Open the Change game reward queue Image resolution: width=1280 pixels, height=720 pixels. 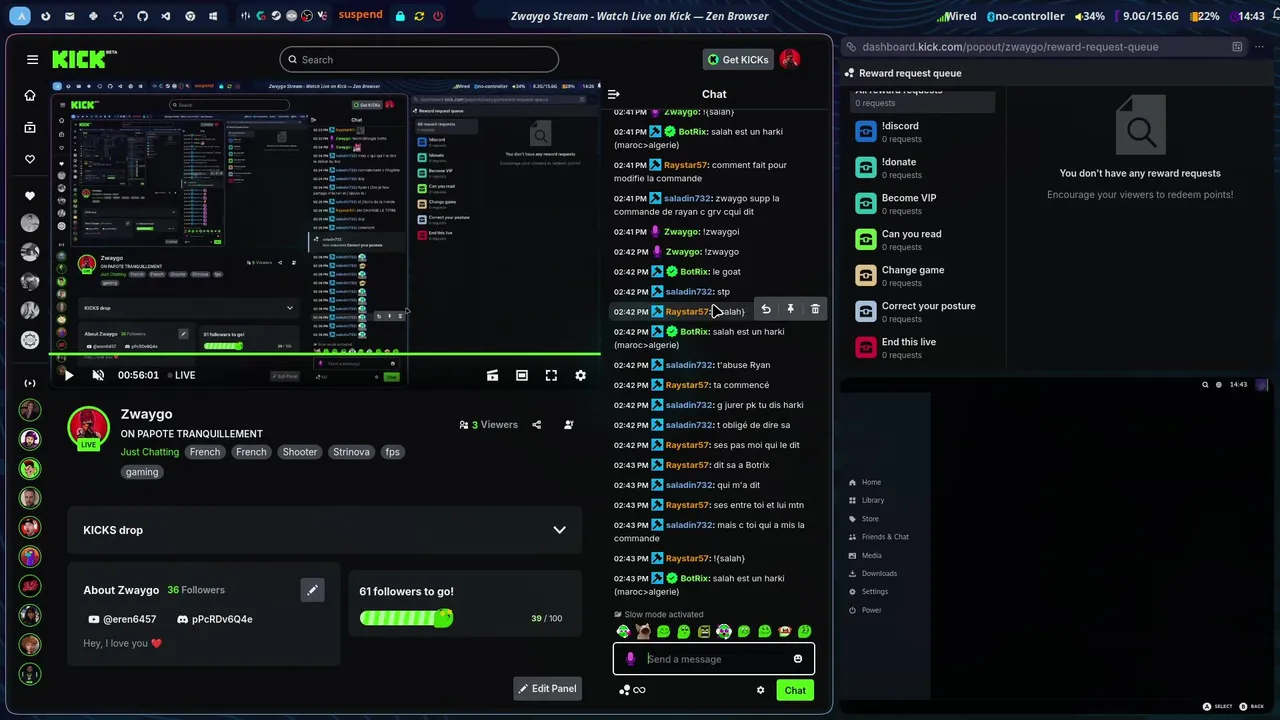[925, 276]
